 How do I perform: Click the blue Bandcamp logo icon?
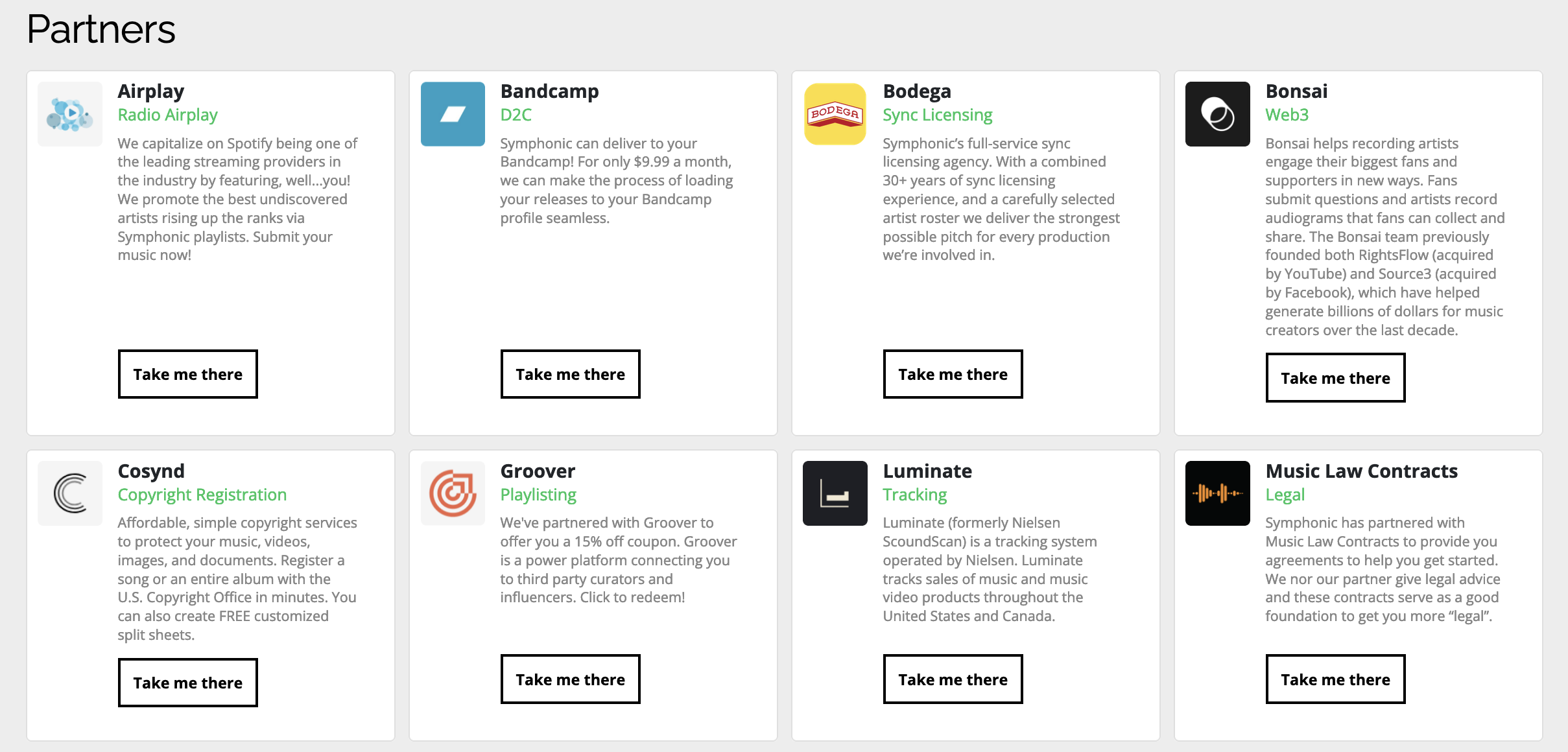coord(453,114)
